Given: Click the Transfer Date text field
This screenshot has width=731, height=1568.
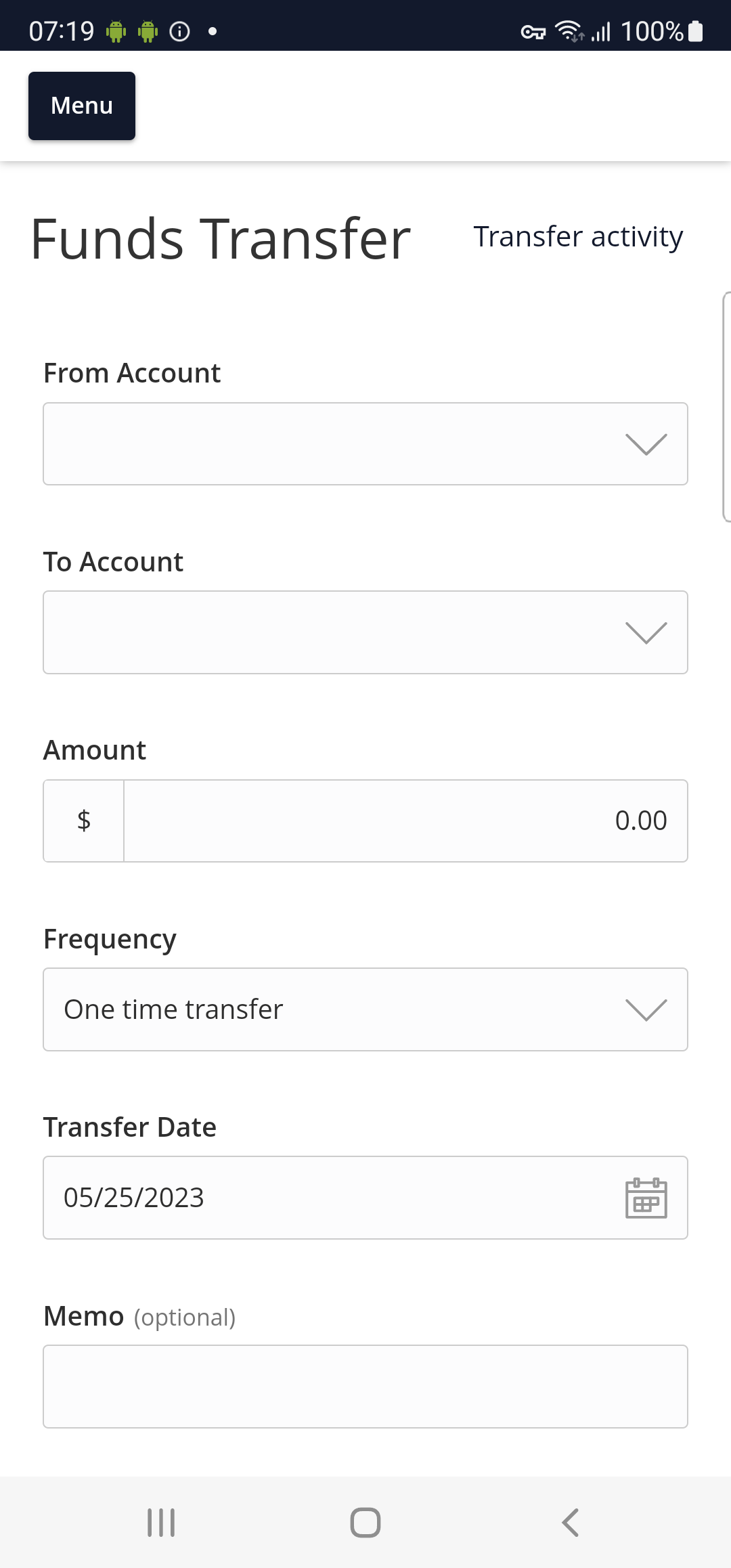Looking at the screenshot, I should pos(365,1198).
